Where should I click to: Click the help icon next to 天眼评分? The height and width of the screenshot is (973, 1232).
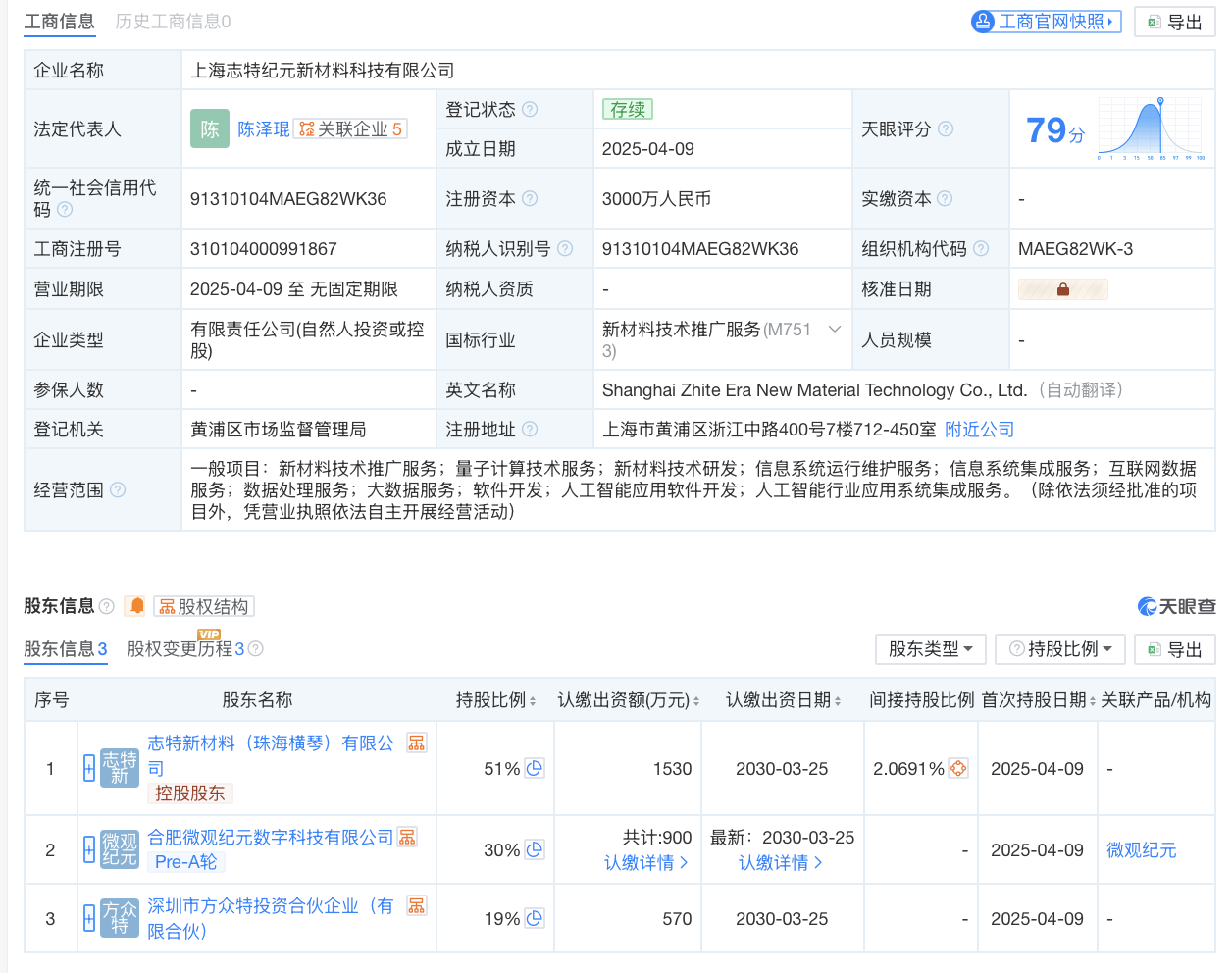[946, 129]
